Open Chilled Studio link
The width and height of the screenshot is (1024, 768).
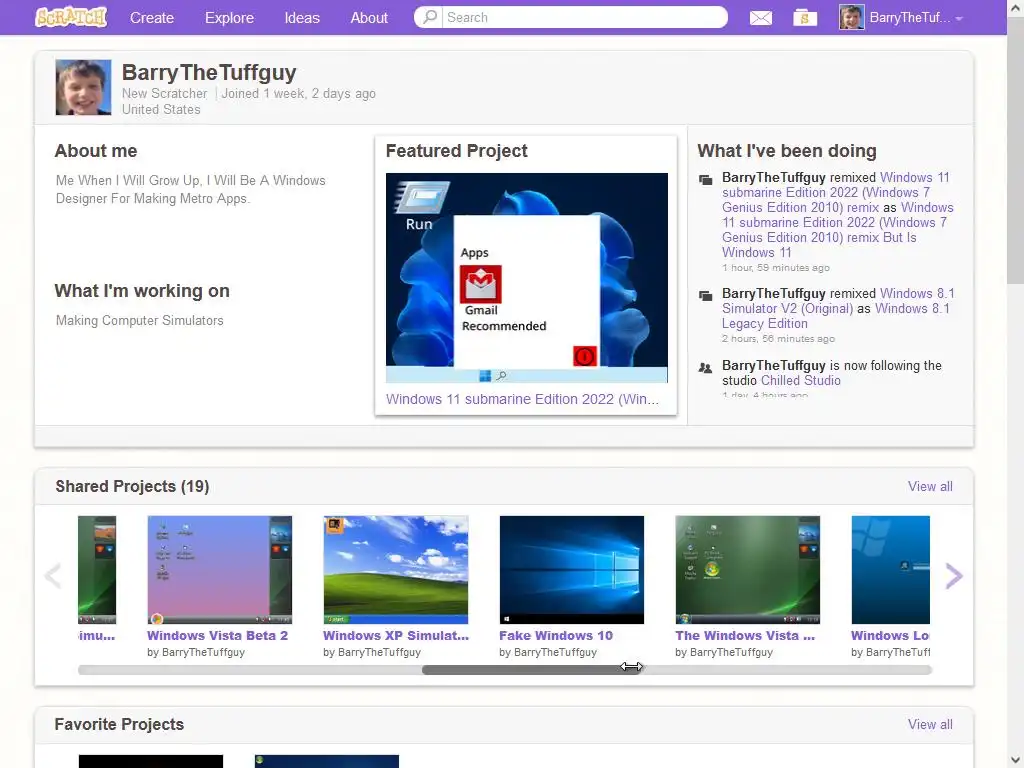(801, 380)
